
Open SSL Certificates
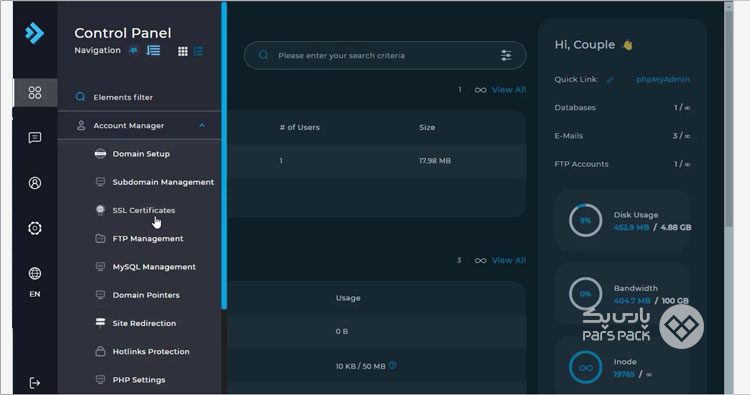[143, 210]
